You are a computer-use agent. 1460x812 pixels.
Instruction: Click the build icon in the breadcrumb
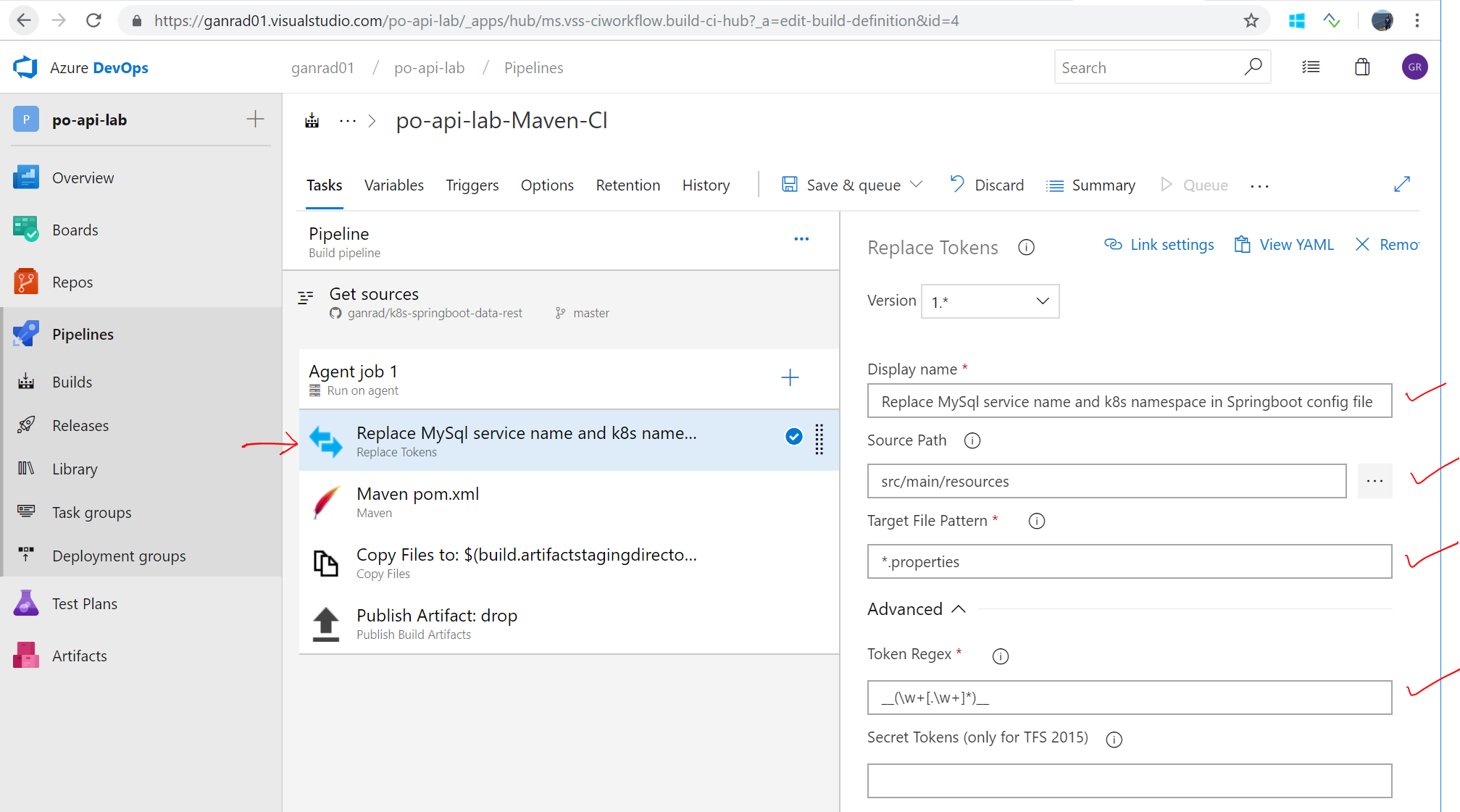coord(312,120)
